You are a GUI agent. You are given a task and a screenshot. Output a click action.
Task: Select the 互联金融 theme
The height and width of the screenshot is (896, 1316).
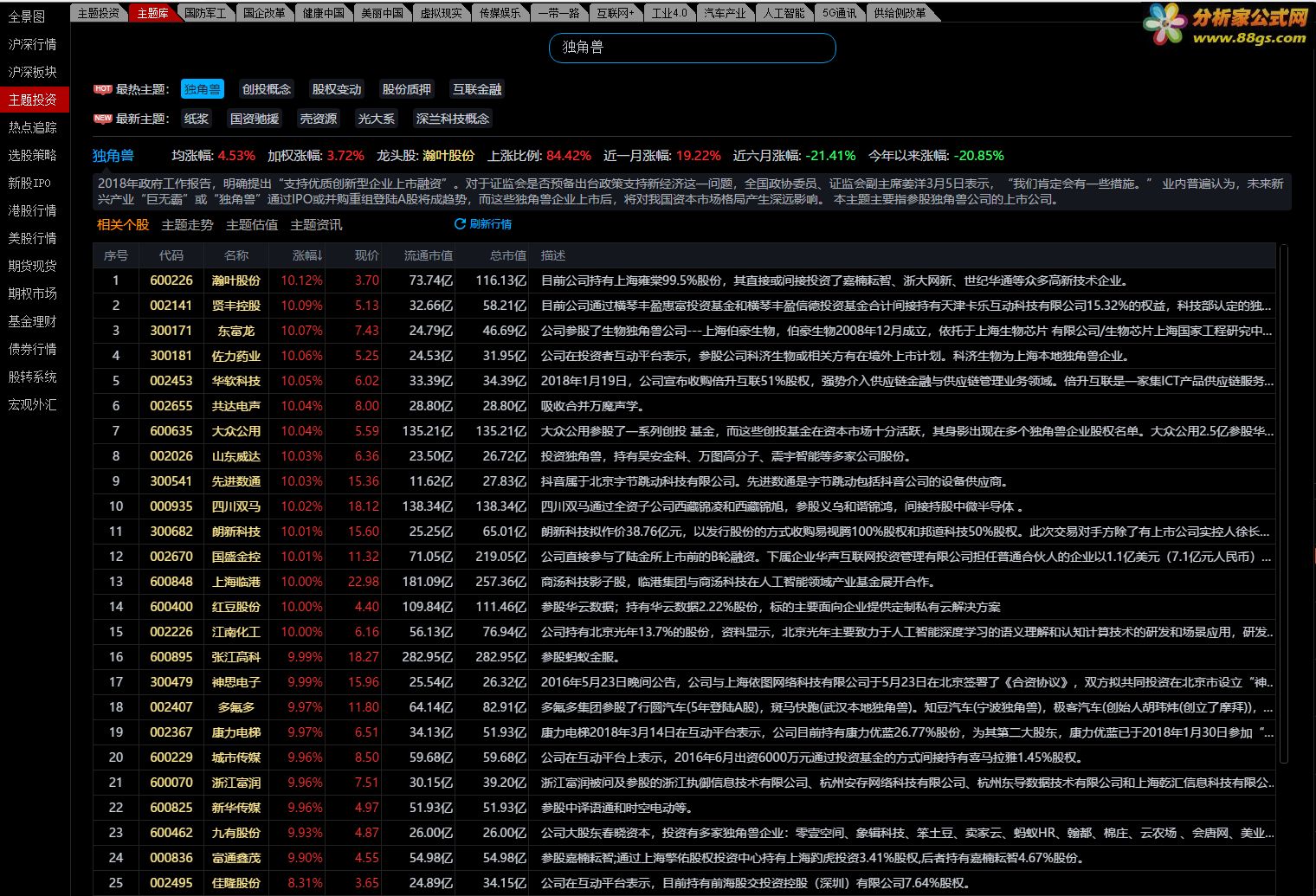pyautogui.click(x=477, y=89)
